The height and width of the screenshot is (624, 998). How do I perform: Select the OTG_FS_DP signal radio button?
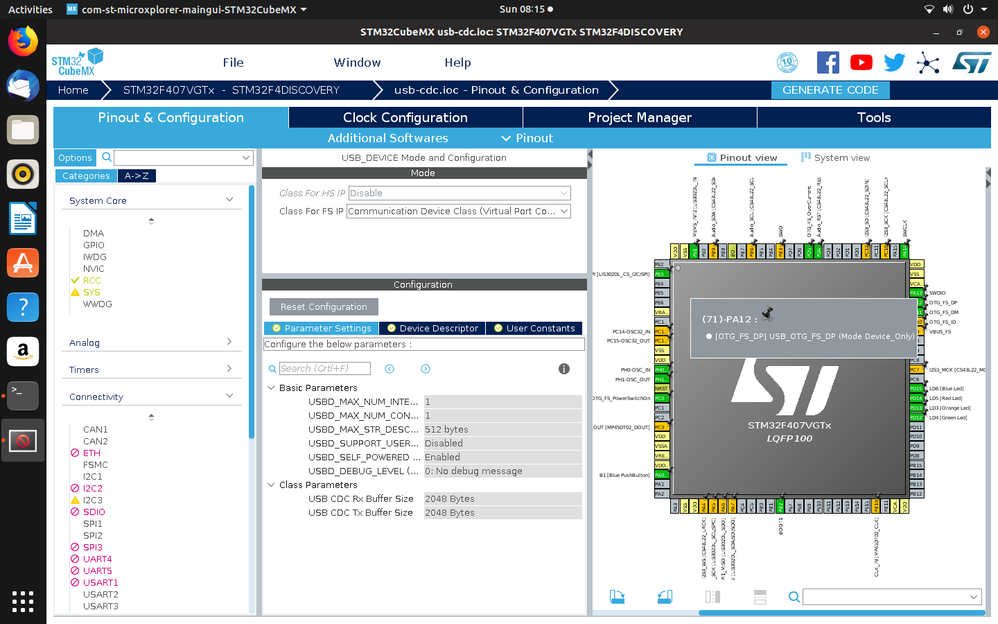(708, 336)
